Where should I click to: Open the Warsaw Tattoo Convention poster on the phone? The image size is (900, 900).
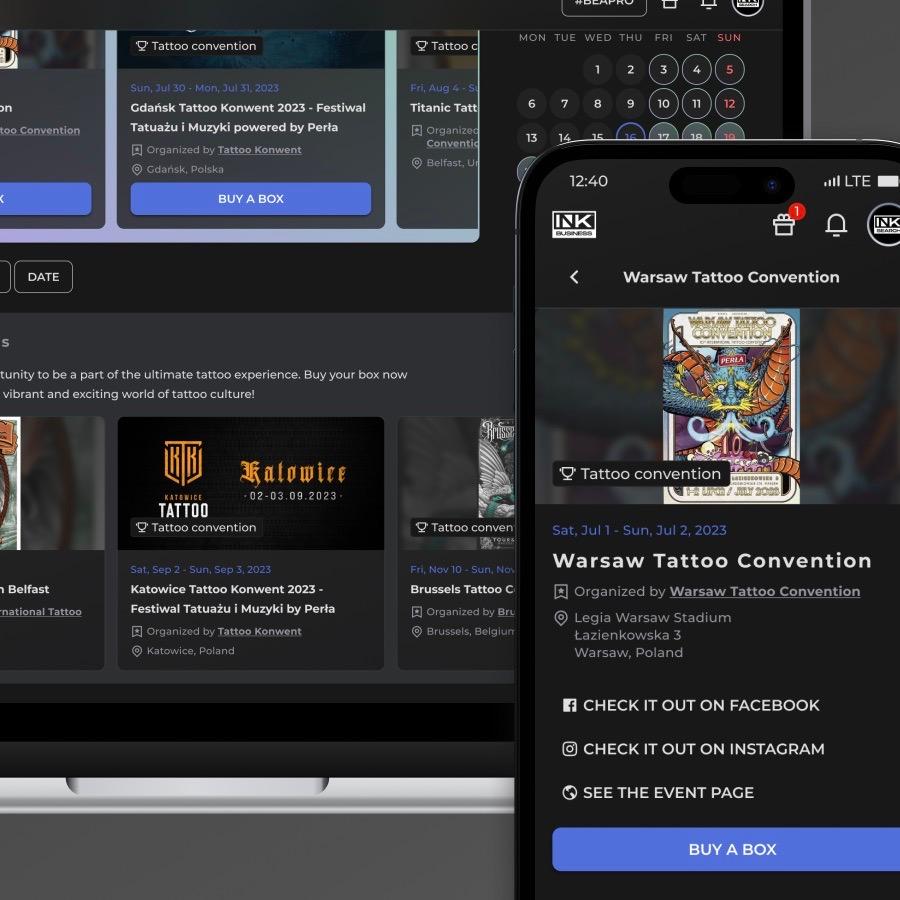pyautogui.click(x=731, y=406)
